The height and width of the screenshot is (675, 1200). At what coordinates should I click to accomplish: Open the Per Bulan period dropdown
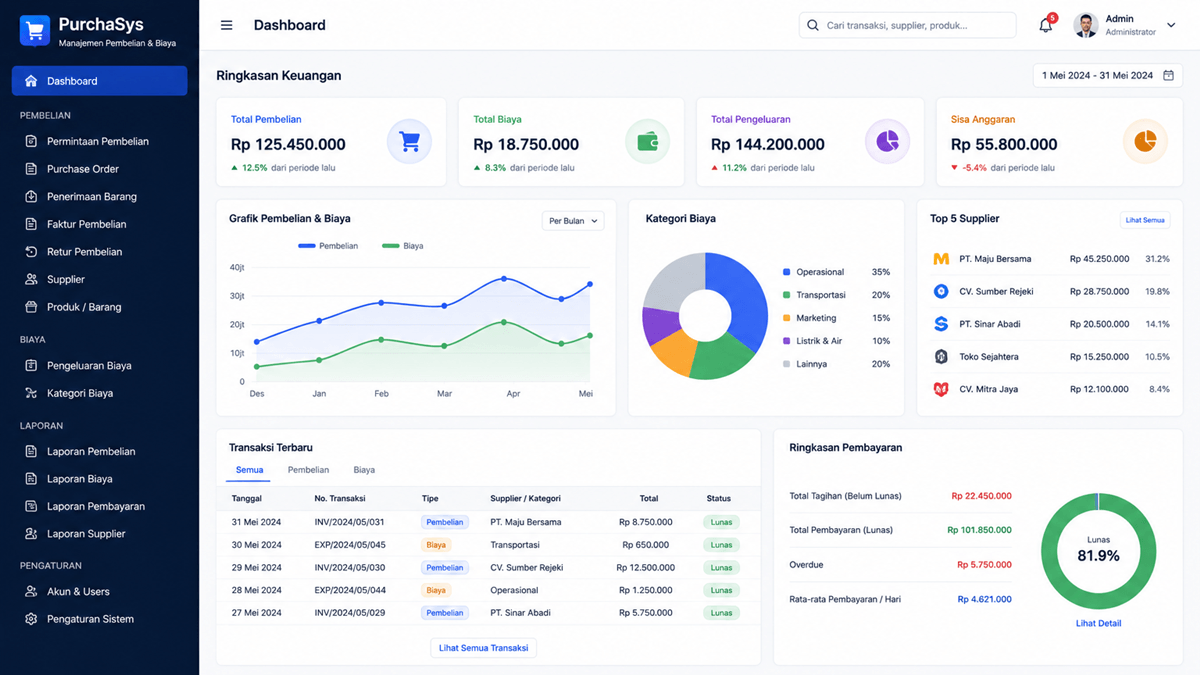coord(573,221)
